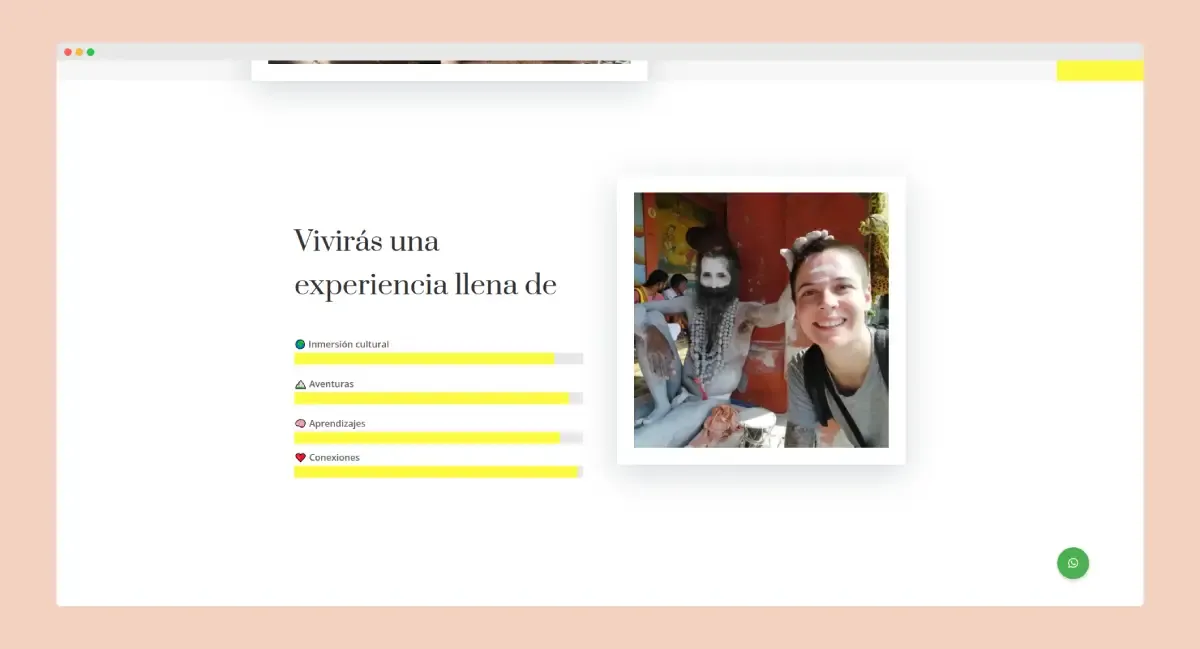Screen dimensions: 1200x649
Task: Click the Aprendizajes label text
Action: click(x=337, y=423)
